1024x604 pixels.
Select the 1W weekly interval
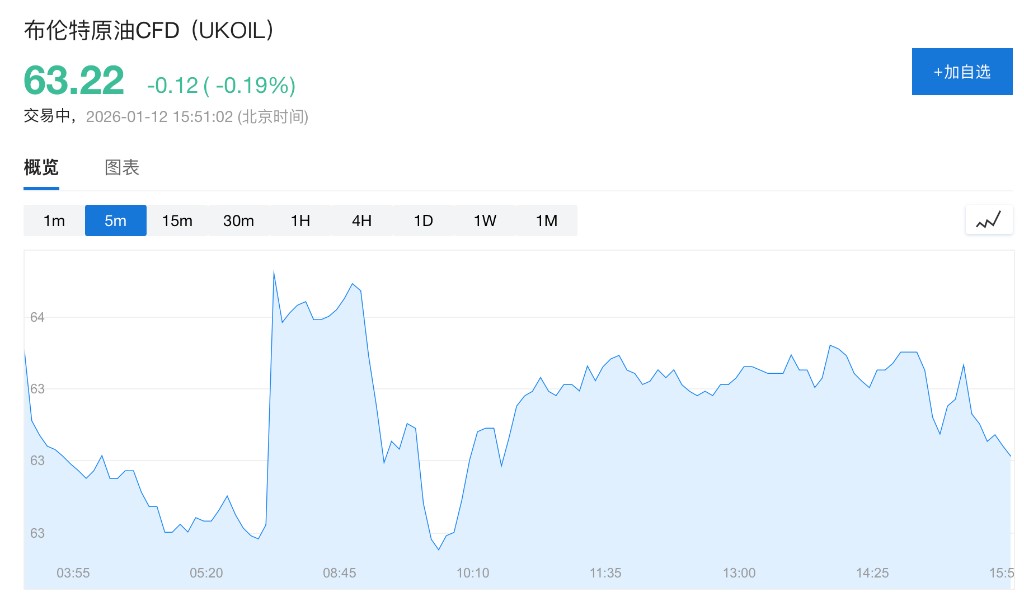pos(485,220)
